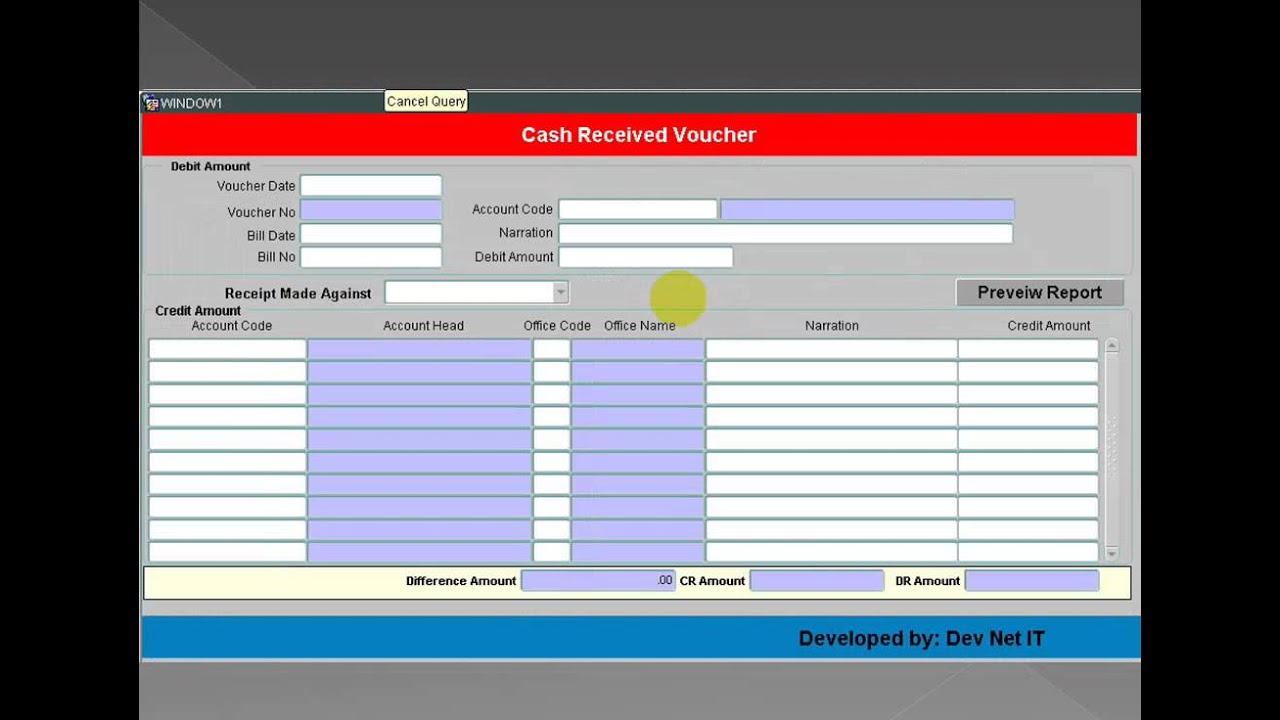Screen dimensions: 1280x720
Task: Click the Bill No input field
Action: click(x=371, y=257)
